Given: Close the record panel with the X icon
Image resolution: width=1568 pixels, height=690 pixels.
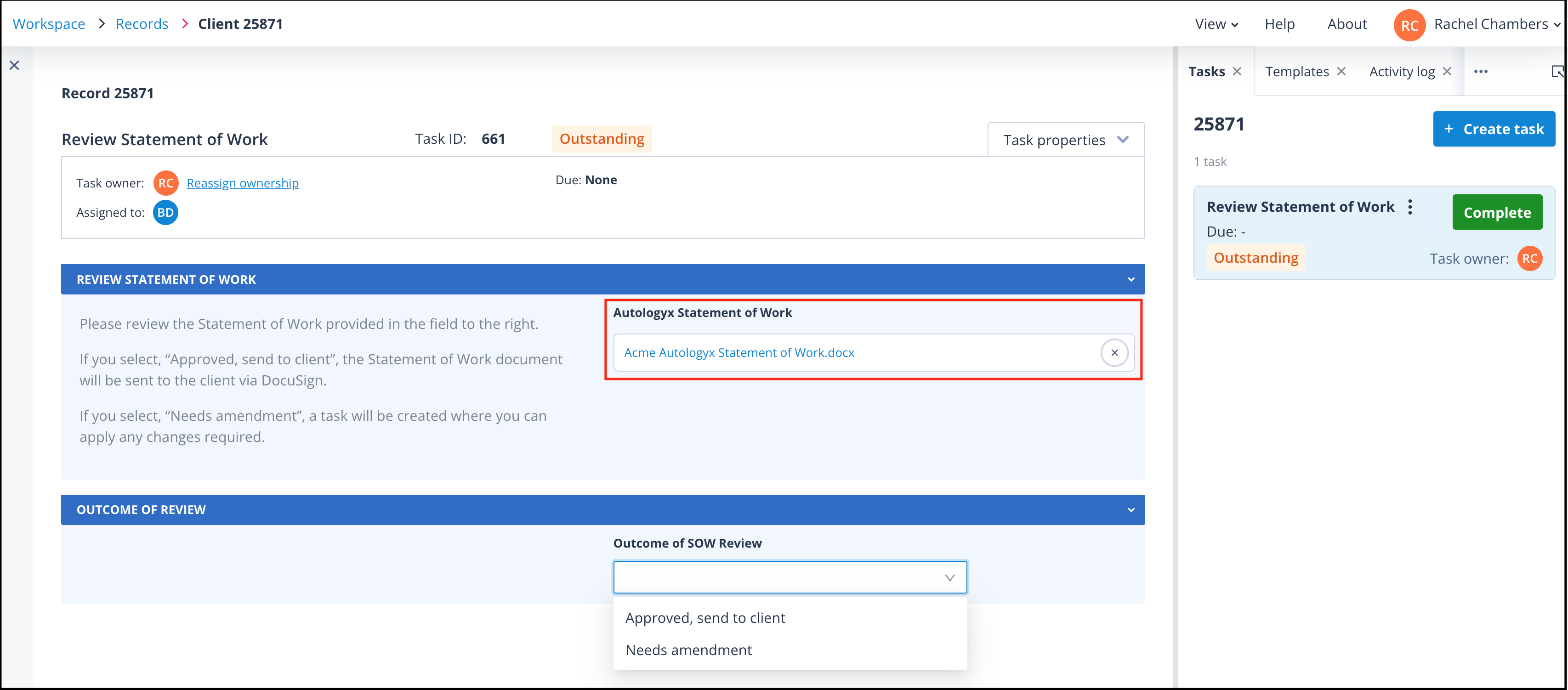Looking at the screenshot, I should [x=15, y=65].
